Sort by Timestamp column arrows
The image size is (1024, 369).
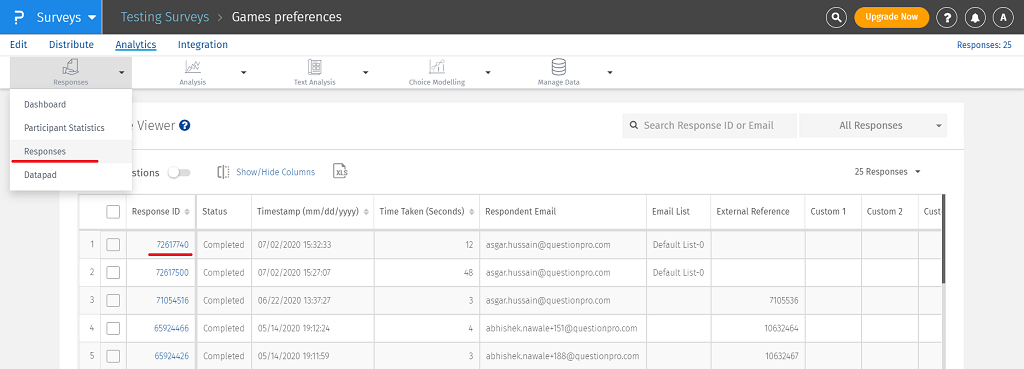click(366, 212)
